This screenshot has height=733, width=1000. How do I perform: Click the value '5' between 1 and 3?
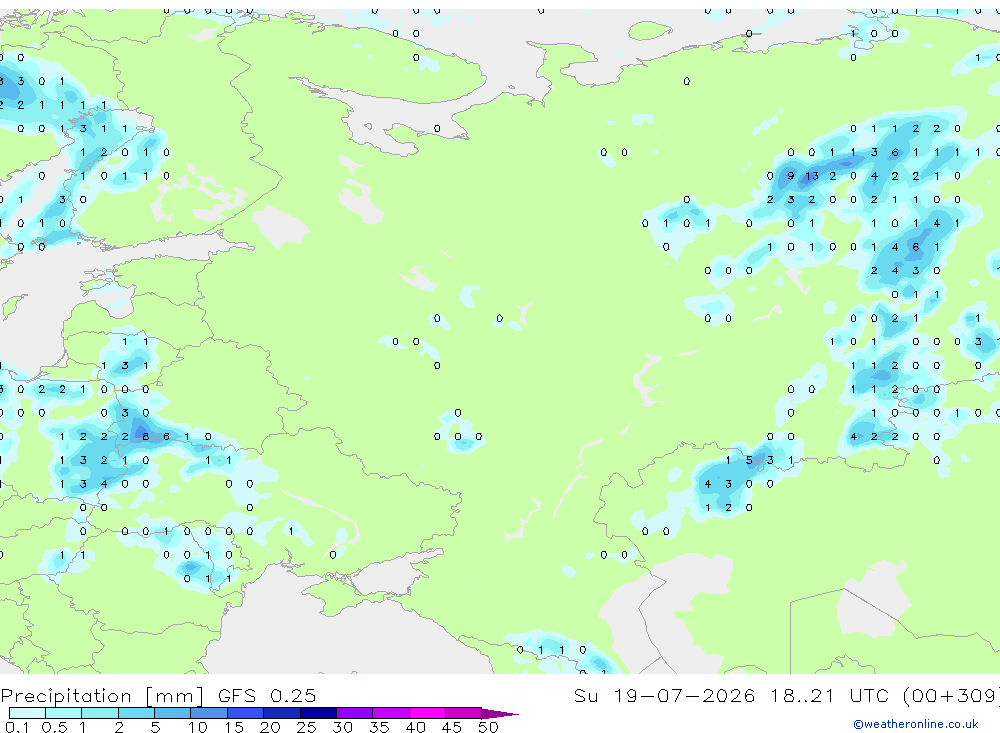(749, 460)
